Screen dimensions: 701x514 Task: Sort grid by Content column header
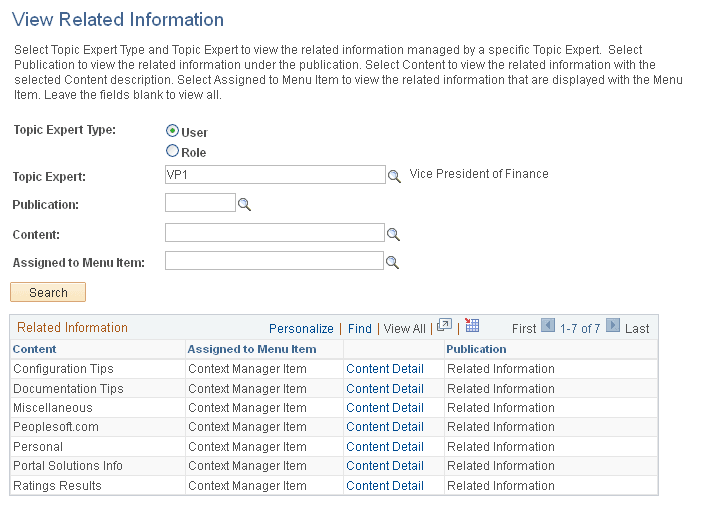35,349
